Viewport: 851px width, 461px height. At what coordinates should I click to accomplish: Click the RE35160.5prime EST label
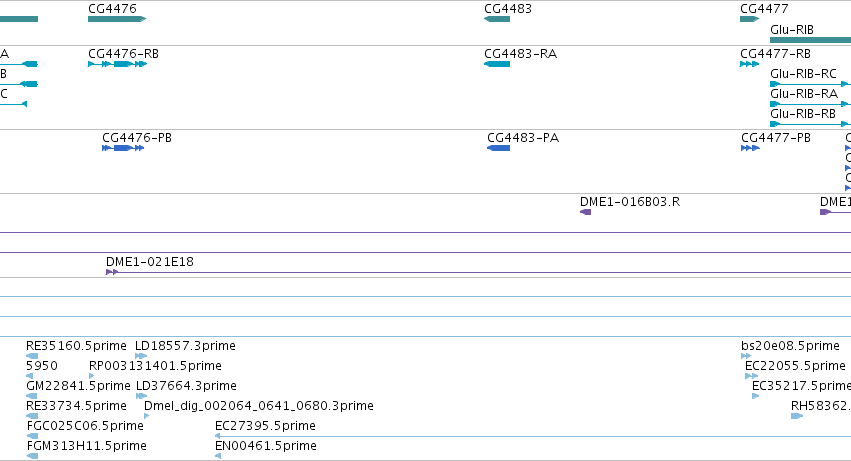[x=76, y=346]
